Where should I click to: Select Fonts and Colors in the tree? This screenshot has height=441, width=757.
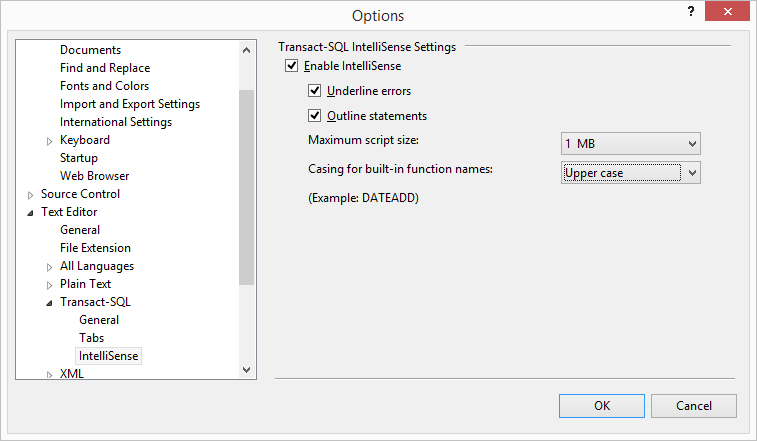[104, 86]
